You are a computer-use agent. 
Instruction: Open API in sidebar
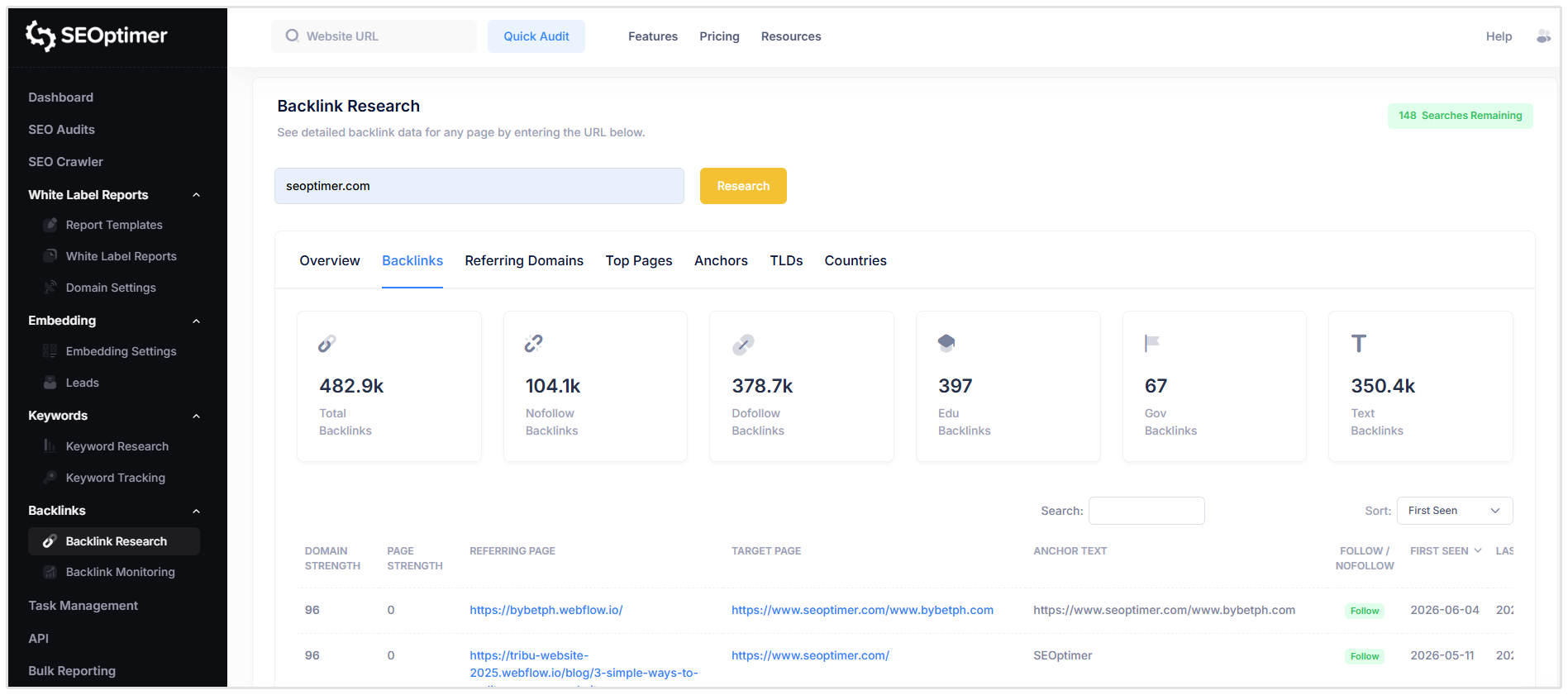click(38, 639)
